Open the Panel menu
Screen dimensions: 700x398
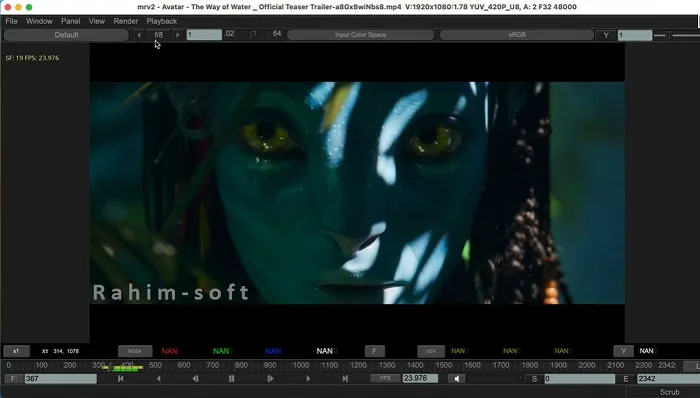pos(71,21)
